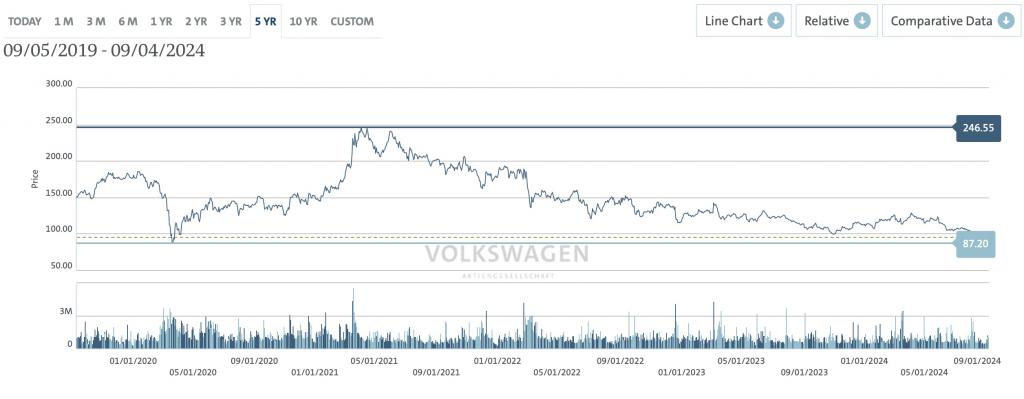Click the 87.20 low price marker
1024x399 pixels.
pyautogui.click(x=976, y=244)
